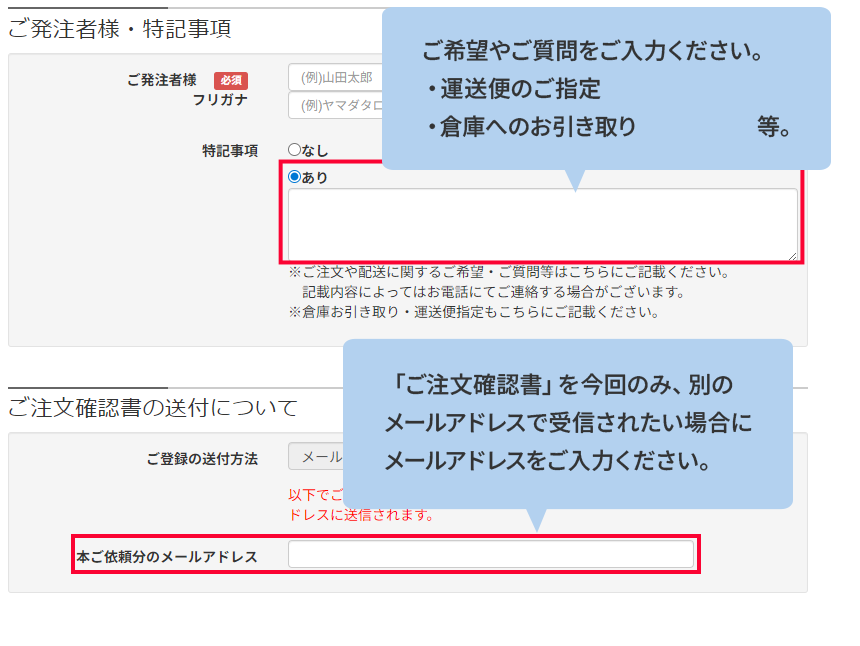Focus the 本ご依頼分のメールアドレス input
The image size is (860, 646).
490,555
